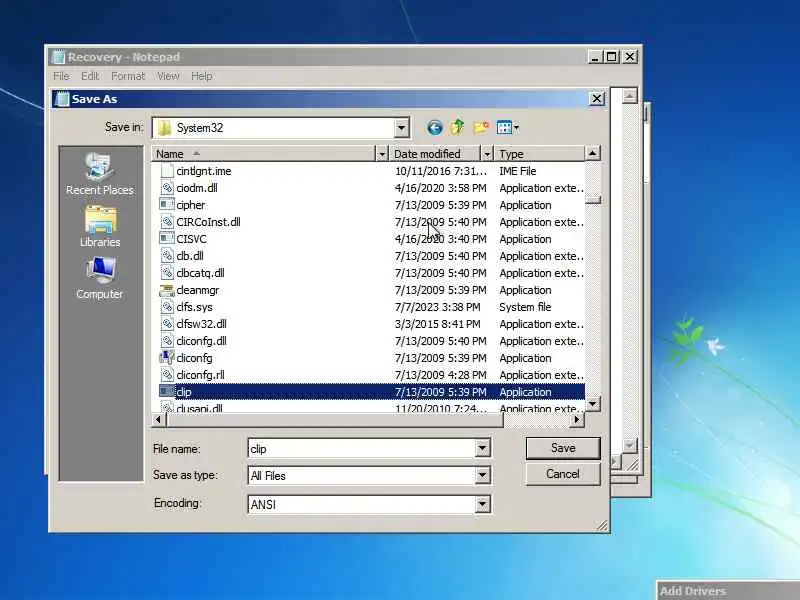Screen dimensions: 800x600
Task: Open the Notepad File menu
Action: [61, 76]
